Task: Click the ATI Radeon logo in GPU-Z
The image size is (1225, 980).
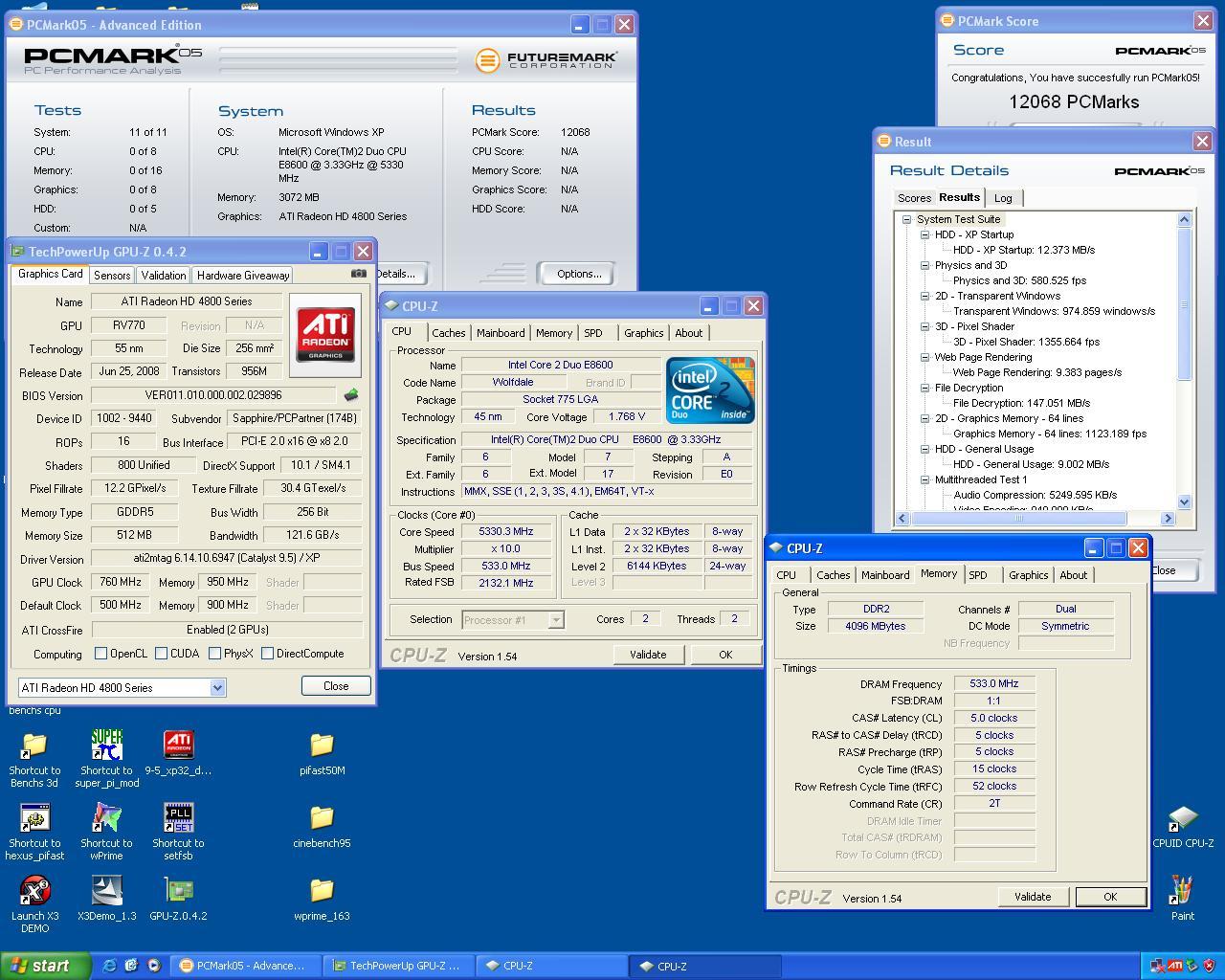Action: pos(325,335)
